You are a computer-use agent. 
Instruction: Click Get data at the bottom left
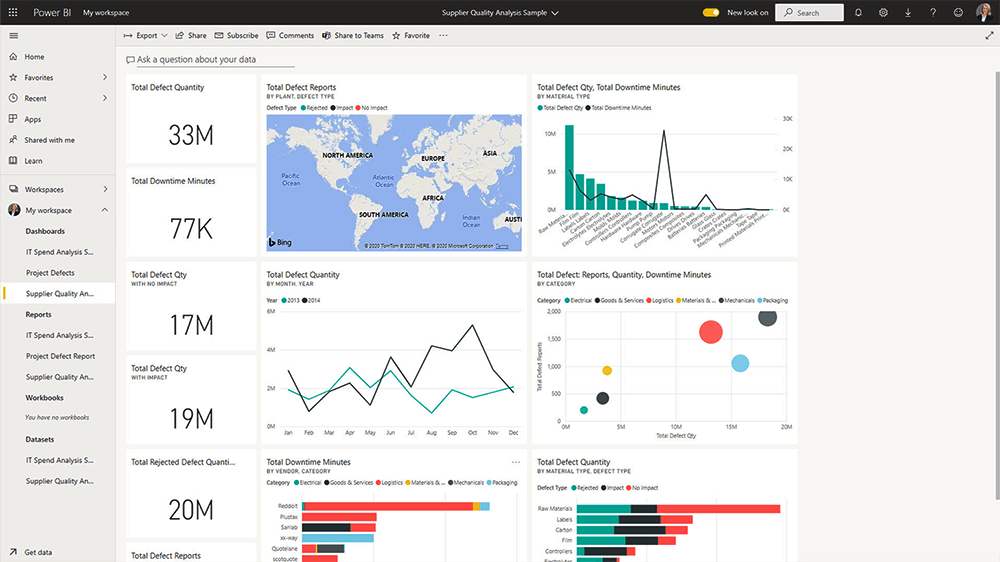(38, 552)
